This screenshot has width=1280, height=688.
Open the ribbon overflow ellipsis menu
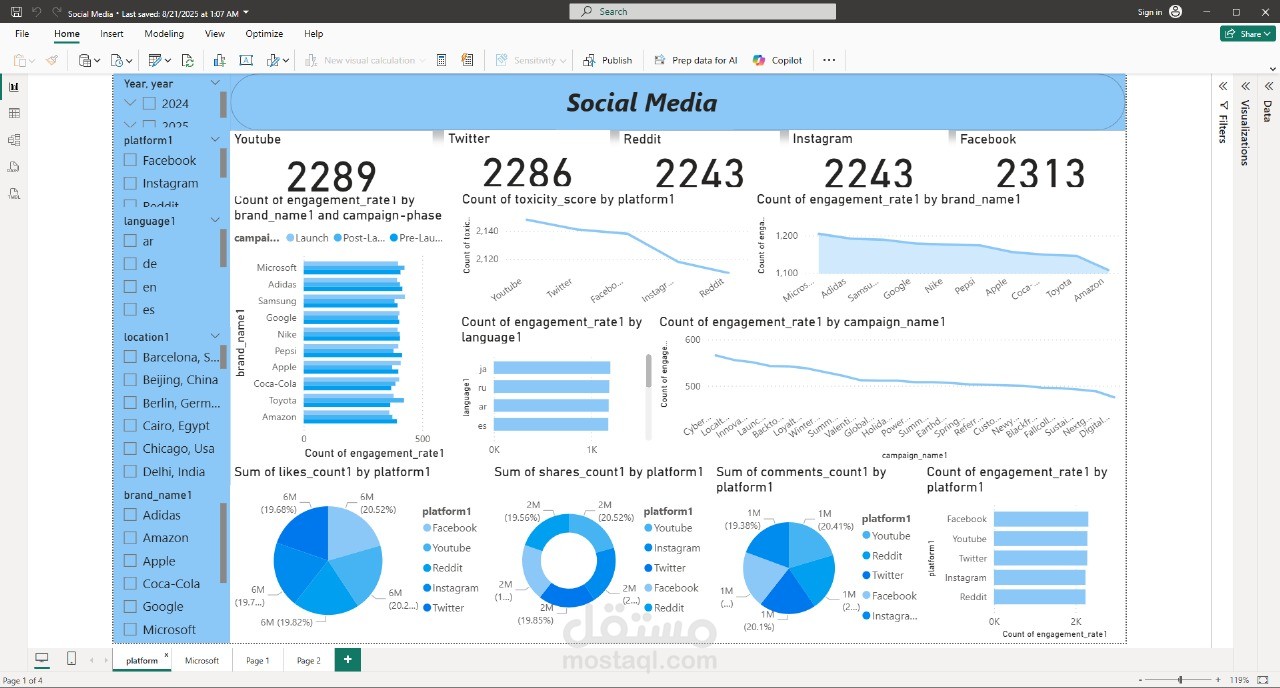(829, 60)
